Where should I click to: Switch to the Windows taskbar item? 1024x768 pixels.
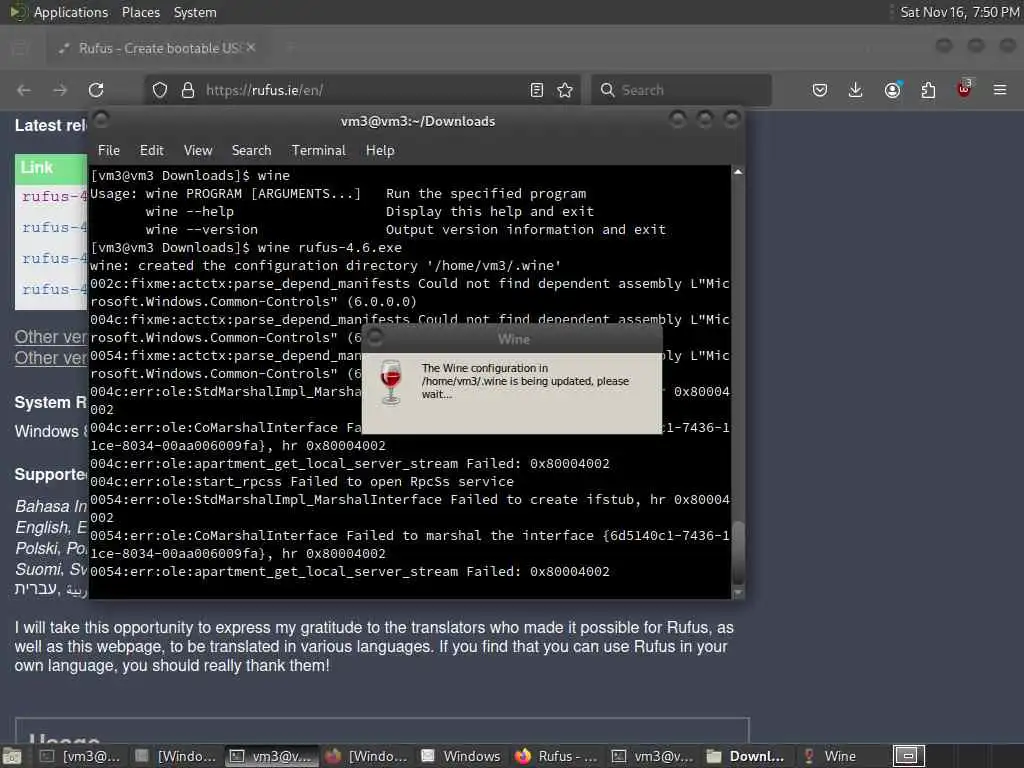click(x=461, y=756)
